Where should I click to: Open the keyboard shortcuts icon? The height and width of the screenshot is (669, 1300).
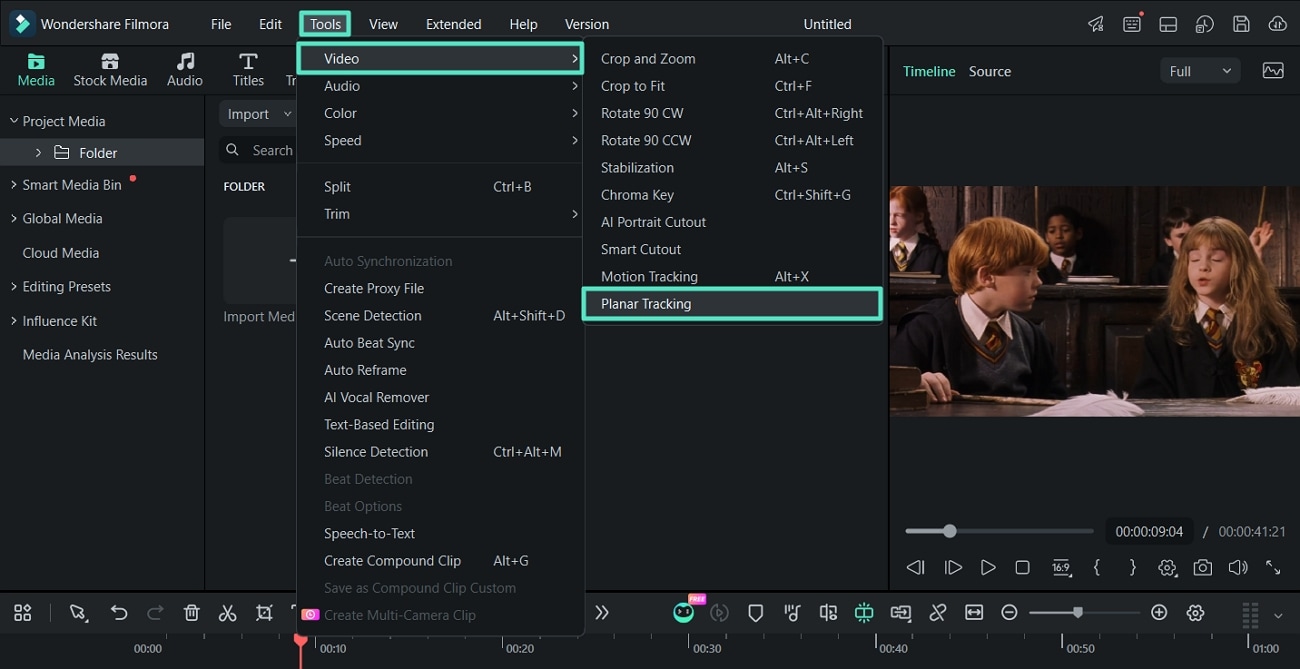point(1132,24)
